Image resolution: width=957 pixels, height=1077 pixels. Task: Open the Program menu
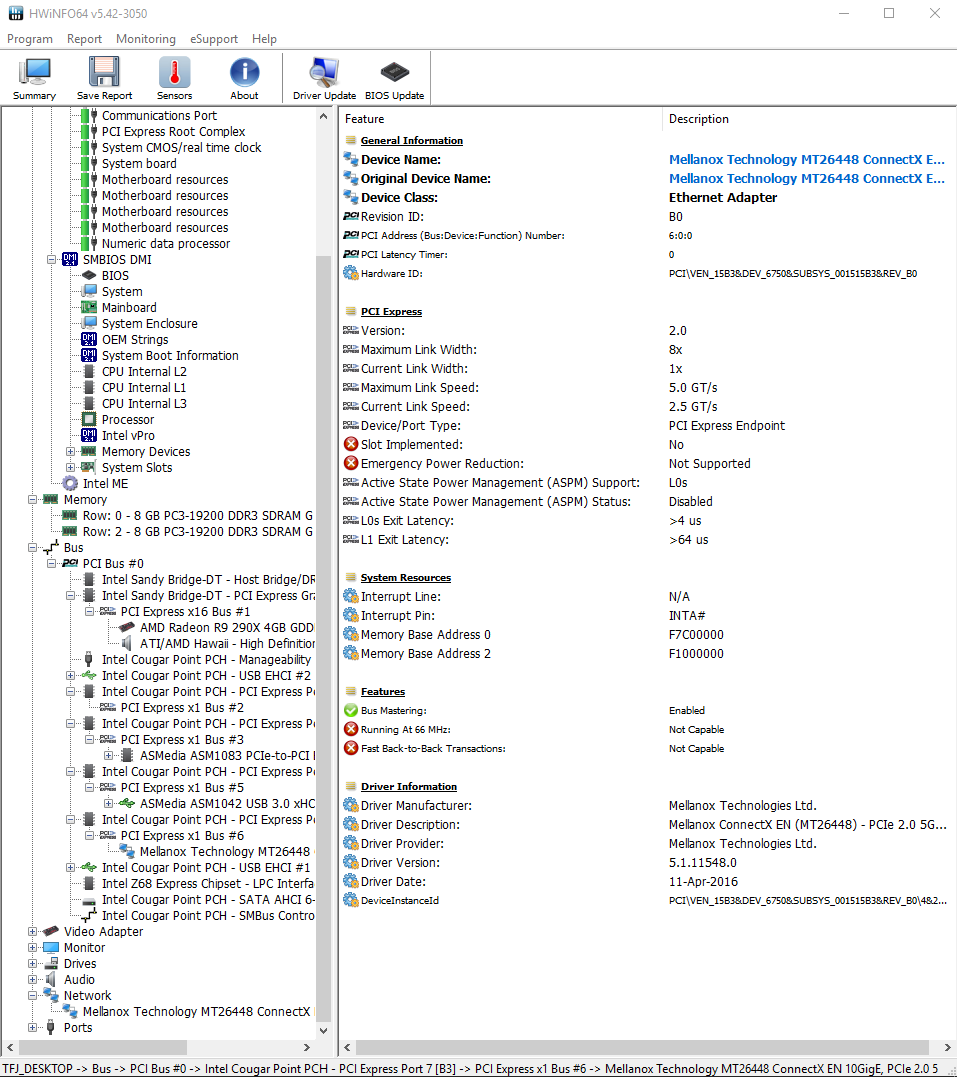30,39
